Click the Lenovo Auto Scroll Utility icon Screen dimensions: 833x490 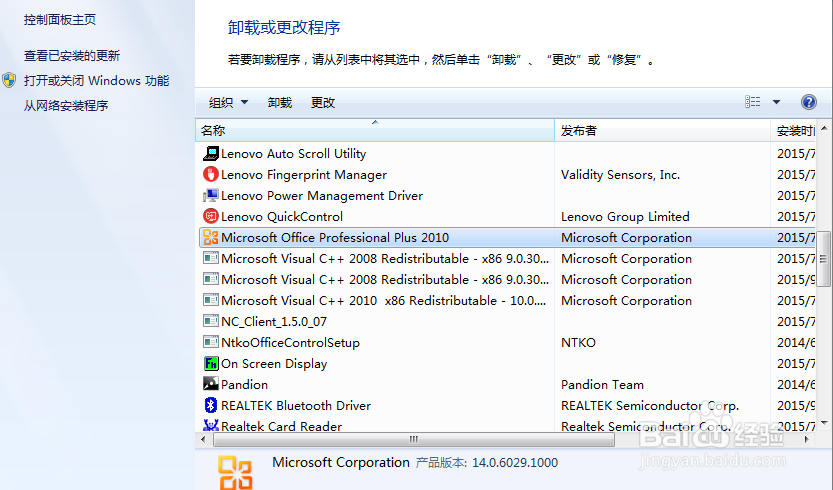coord(210,154)
